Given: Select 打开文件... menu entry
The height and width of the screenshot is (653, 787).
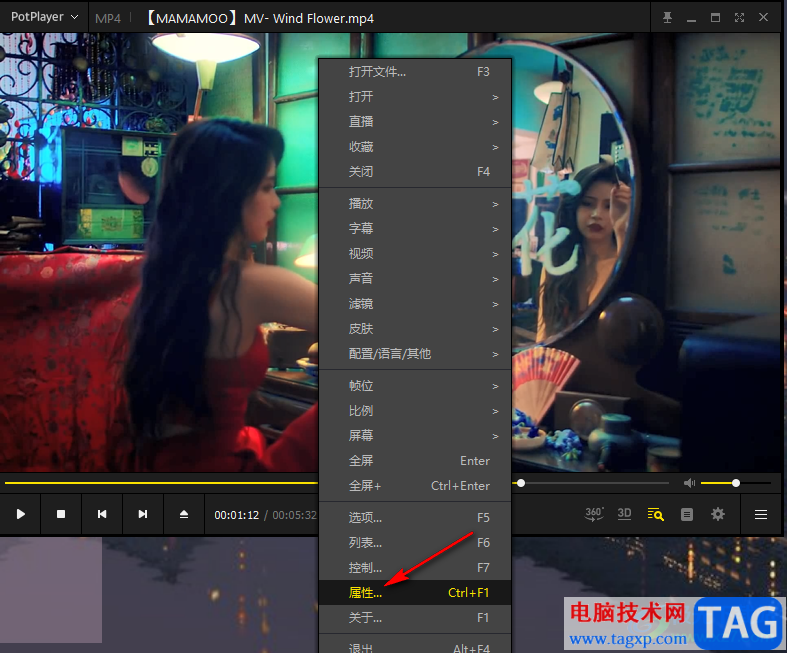Looking at the screenshot, I should coord(415,72).
